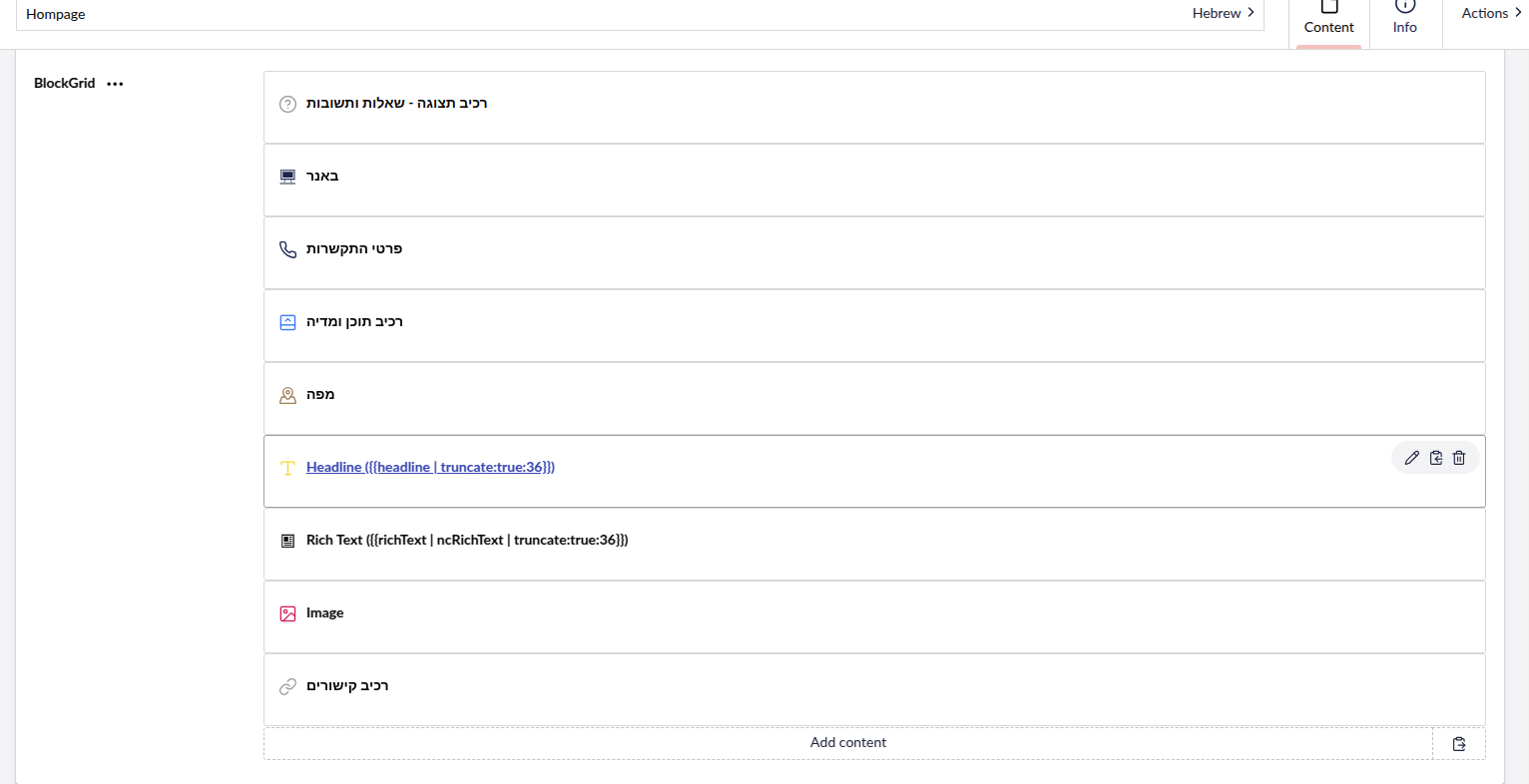The width and height of the screenshot is (1529, 784).
Task: Click the yellow T icon of Headline block
Action: (287, 468)
